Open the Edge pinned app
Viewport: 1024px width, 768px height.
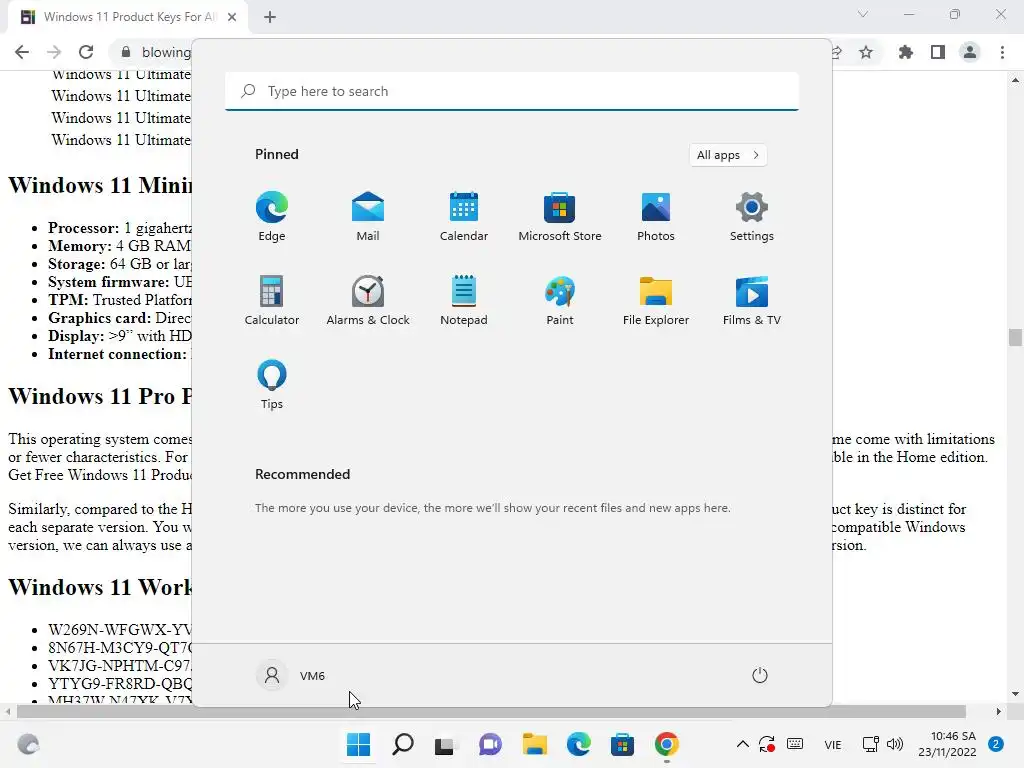click(x=272, y=217)
